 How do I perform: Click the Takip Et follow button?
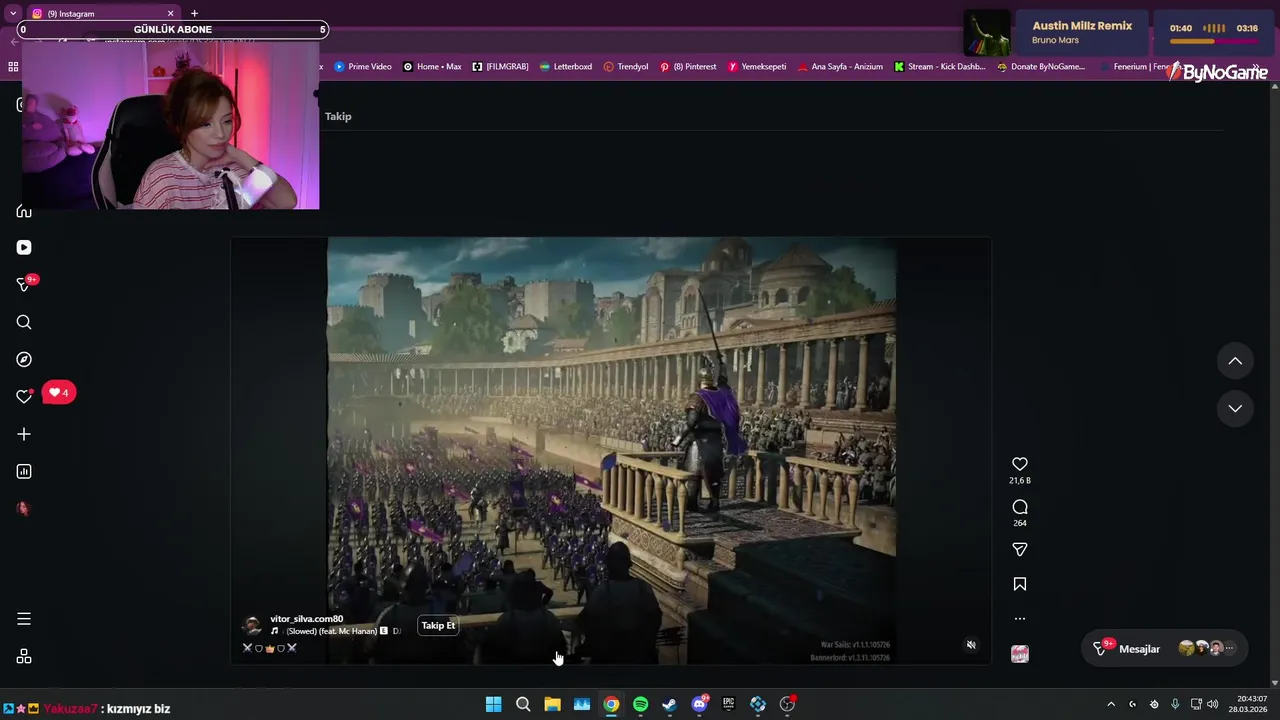[438, 625]
